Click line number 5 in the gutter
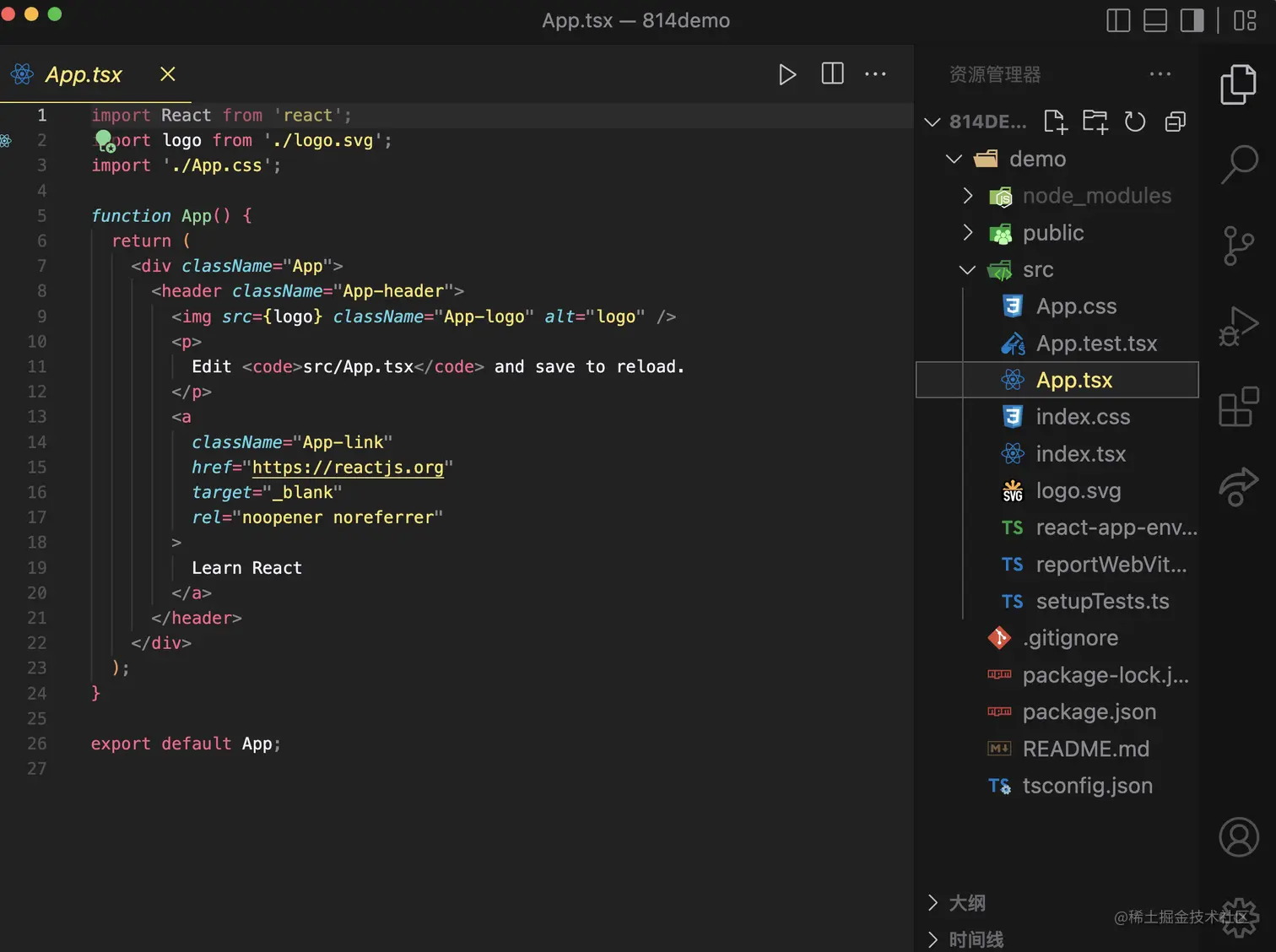The height and width of the screenshot is (952, 1276). pos(41,216)
